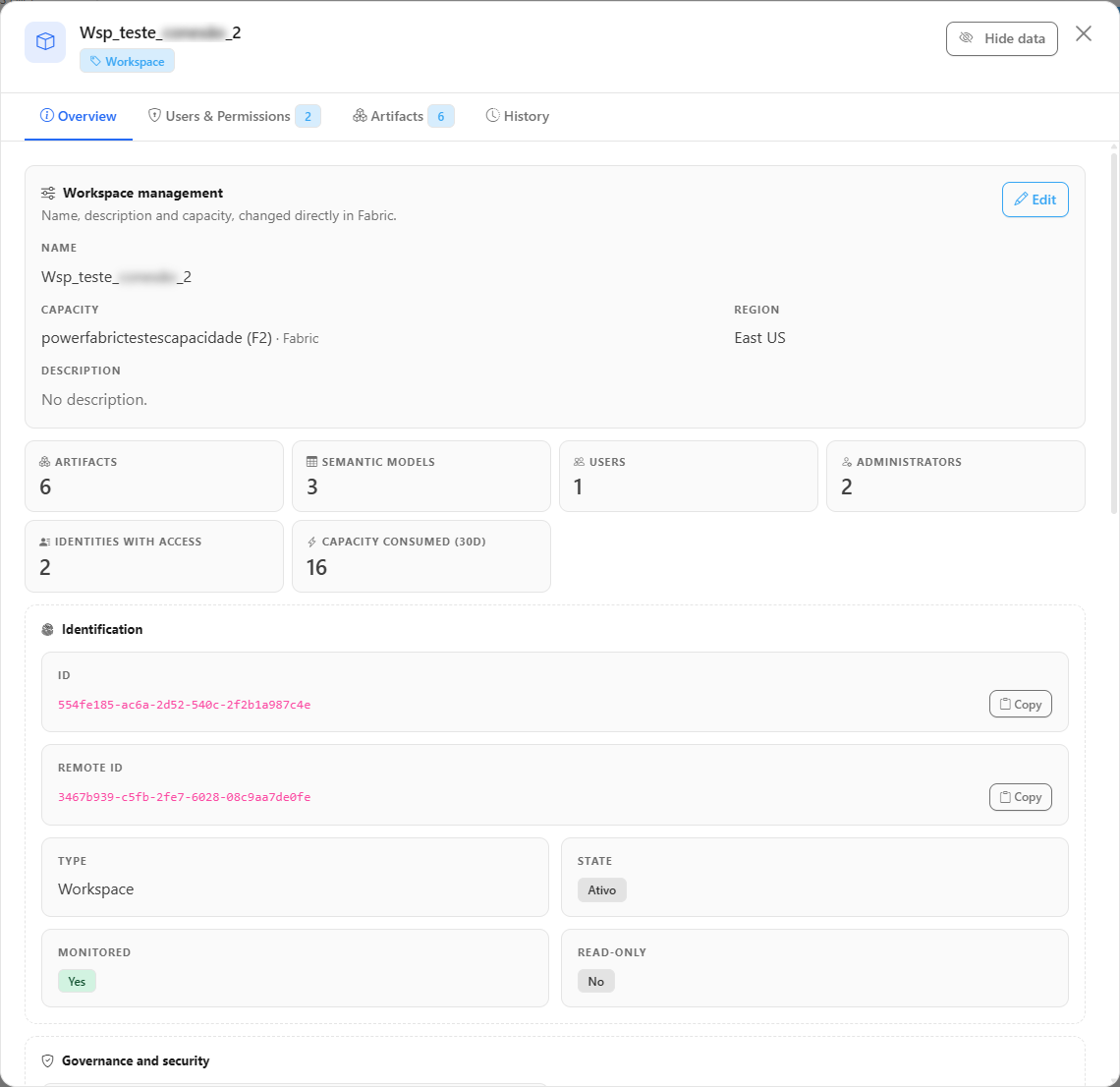
Task: Click the Users count value 1
Action: coord(578,486)
